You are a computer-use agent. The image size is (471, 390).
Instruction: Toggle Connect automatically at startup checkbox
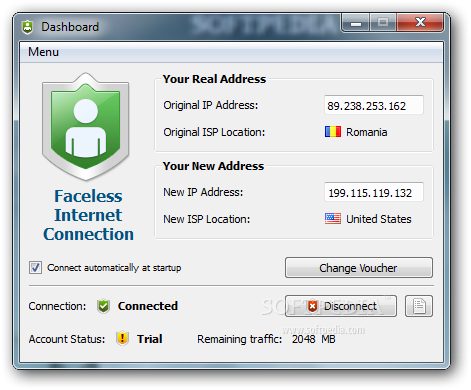(35, 267)
